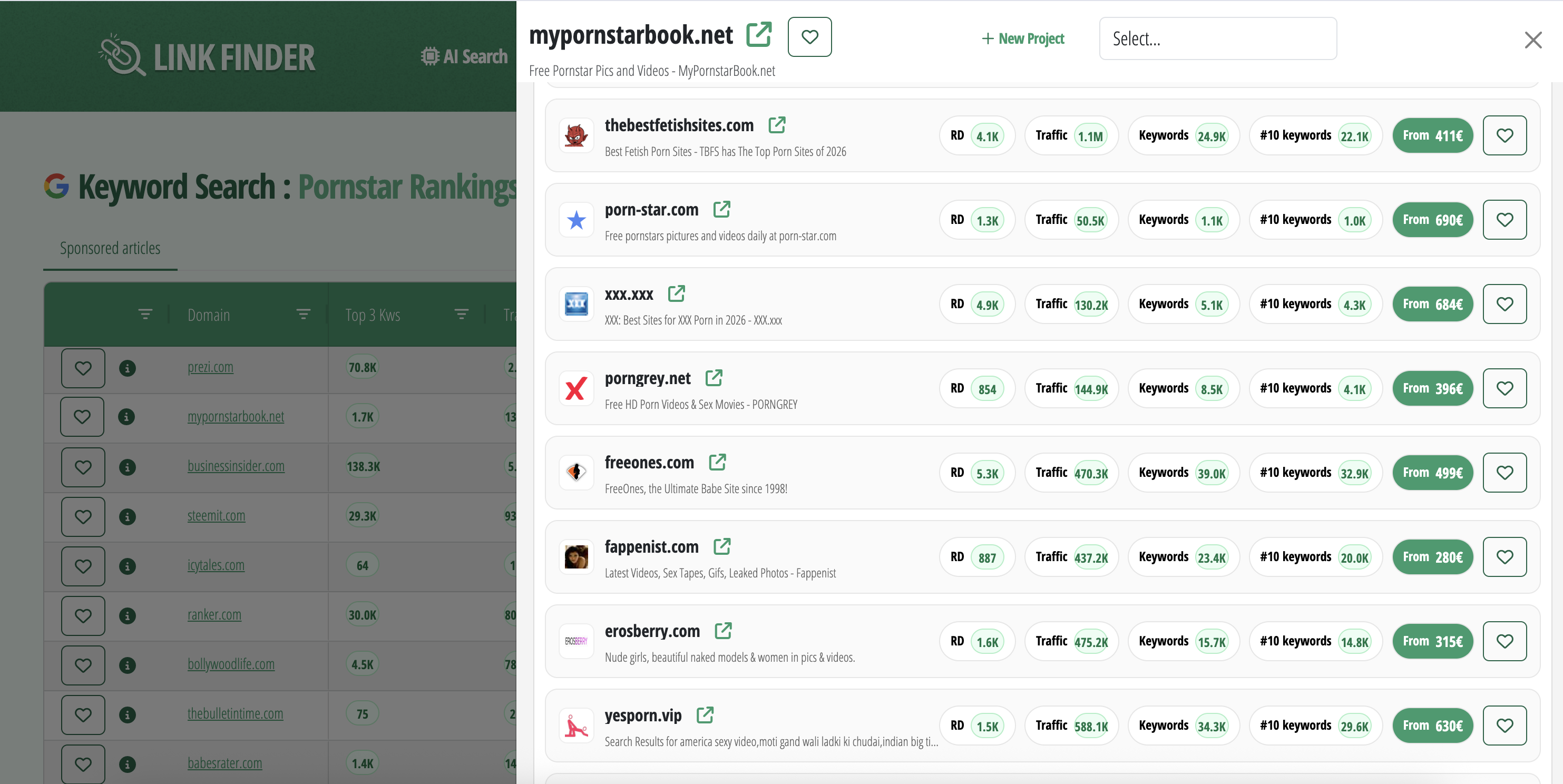1563x784 pixels.
Task: Click the From 411€ price button
Action: (x=1432, y=135)
